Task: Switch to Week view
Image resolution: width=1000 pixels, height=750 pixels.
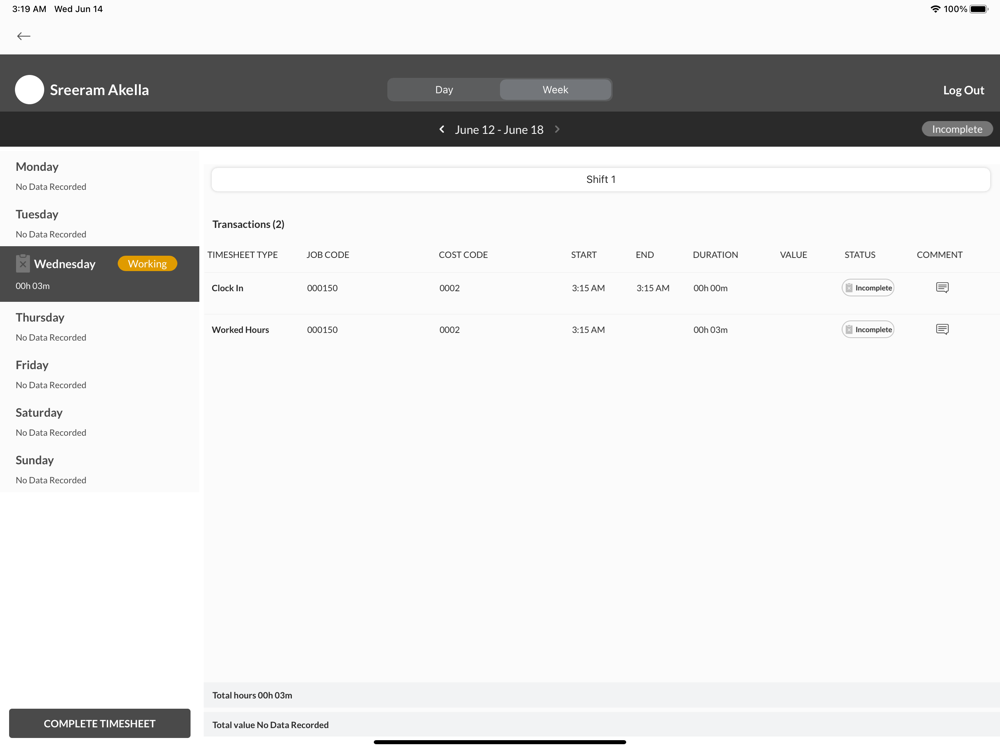Action: click(555, 90)
